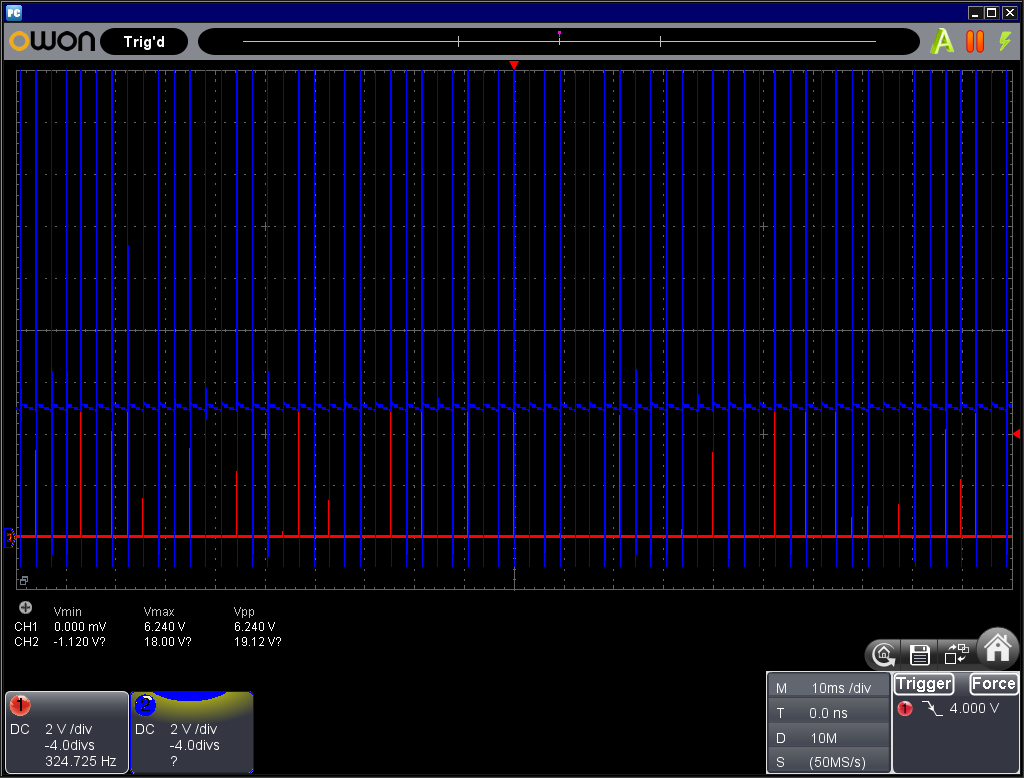The image size is (1024, 778).
Task: Click the D 10M record length row
Action: [829, 737]
